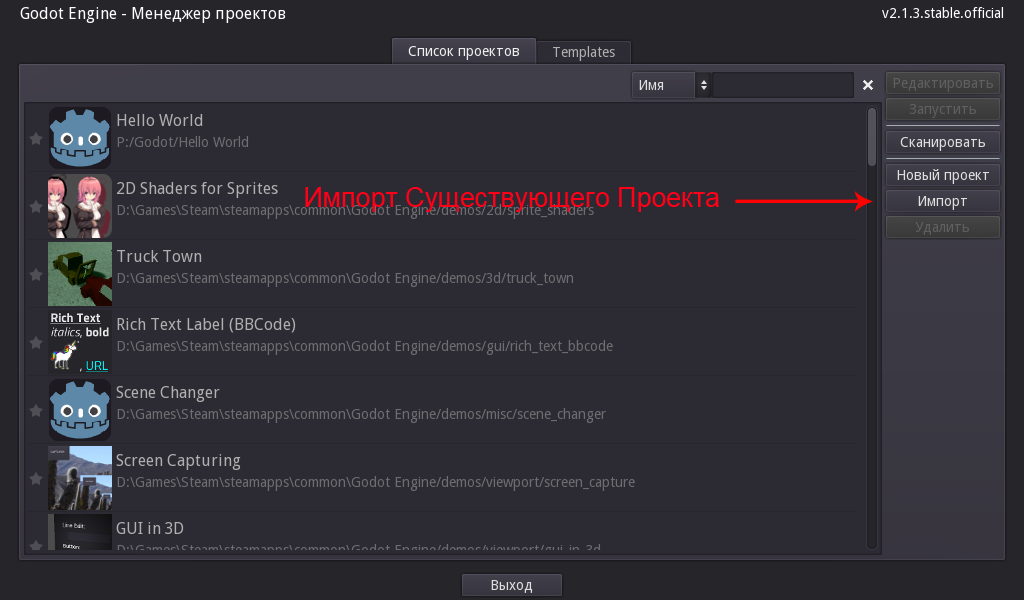Favorite the 2D Shaders for Sprites star
Screen dimensions: 1024x600
pos(36,206)
